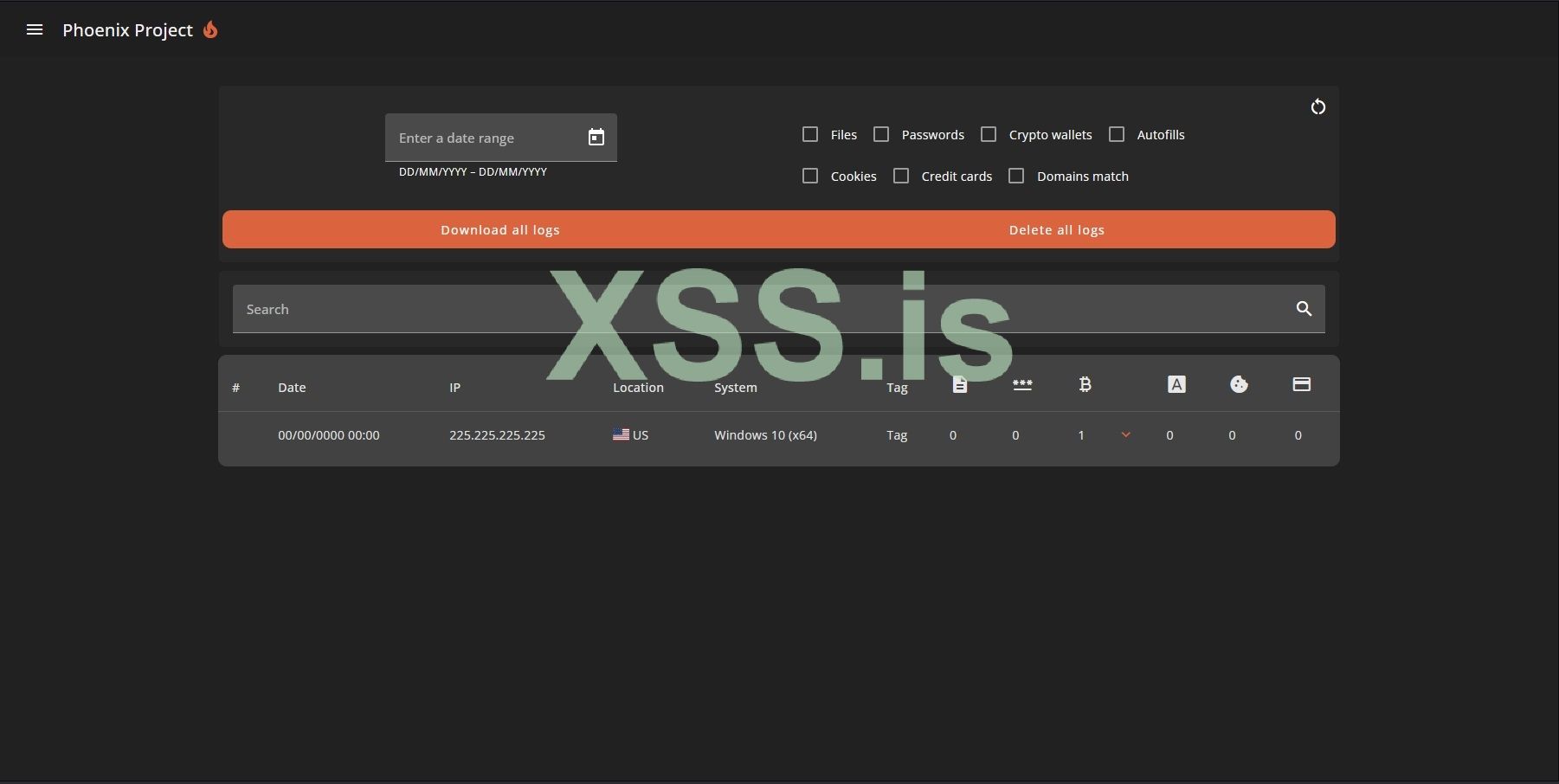Select the IP address 225.225.225.225

[x=497, y=435]
